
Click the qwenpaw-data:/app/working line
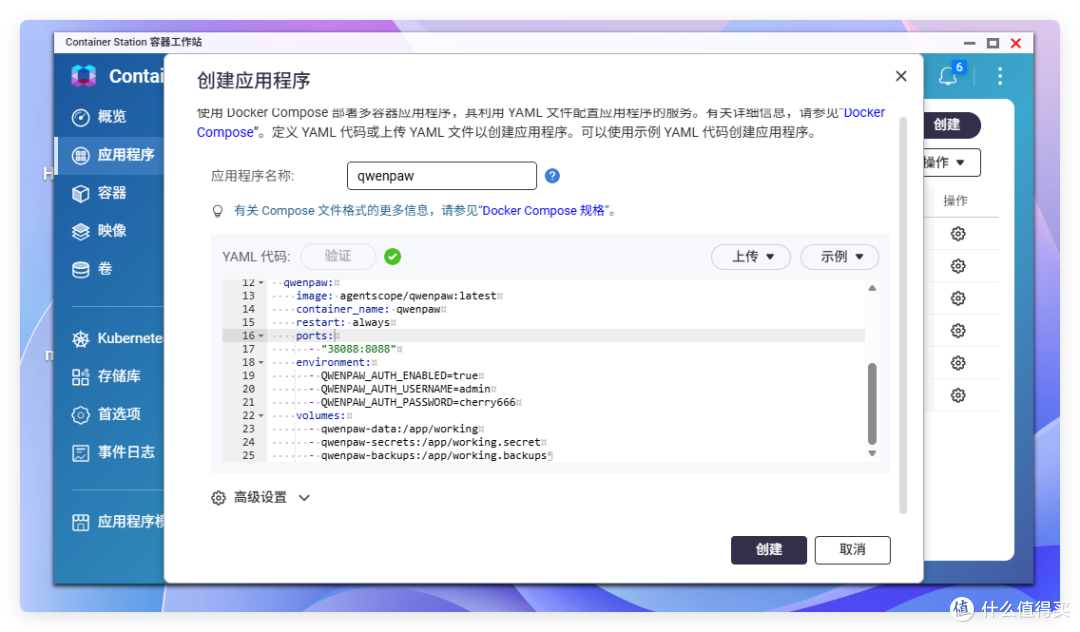(x=399, y=429)
